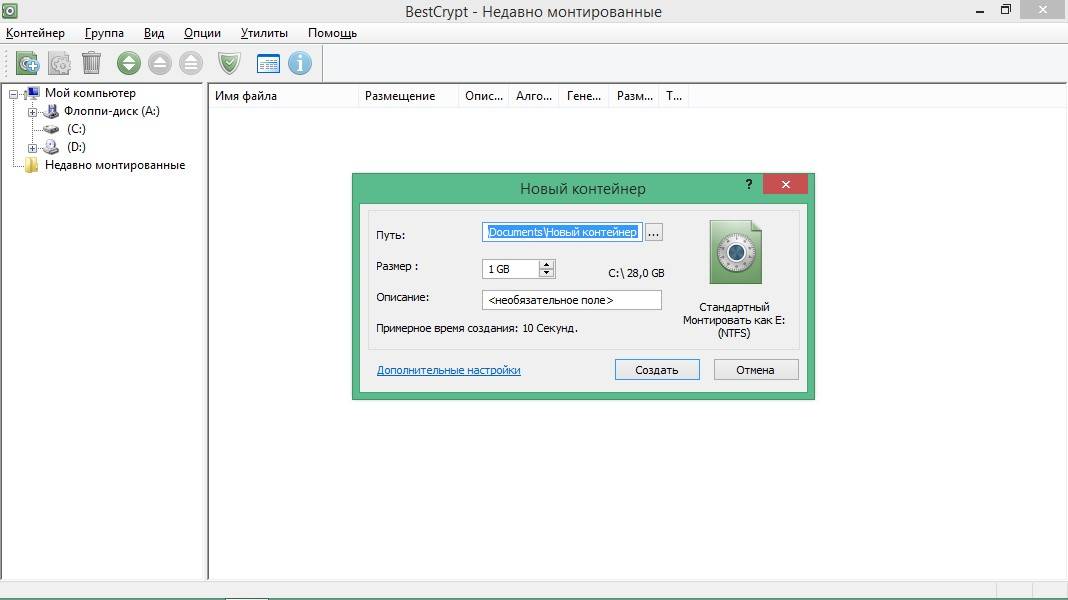Click the Размер size field showing 1 GB
Viewport: 1068px width, 600px height.
pos(511,269)
